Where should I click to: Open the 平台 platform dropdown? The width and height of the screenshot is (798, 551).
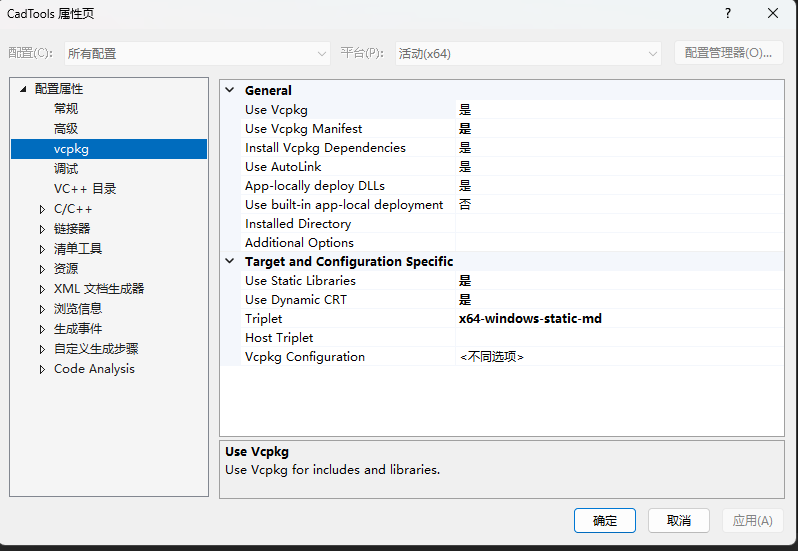click(528, 53)
